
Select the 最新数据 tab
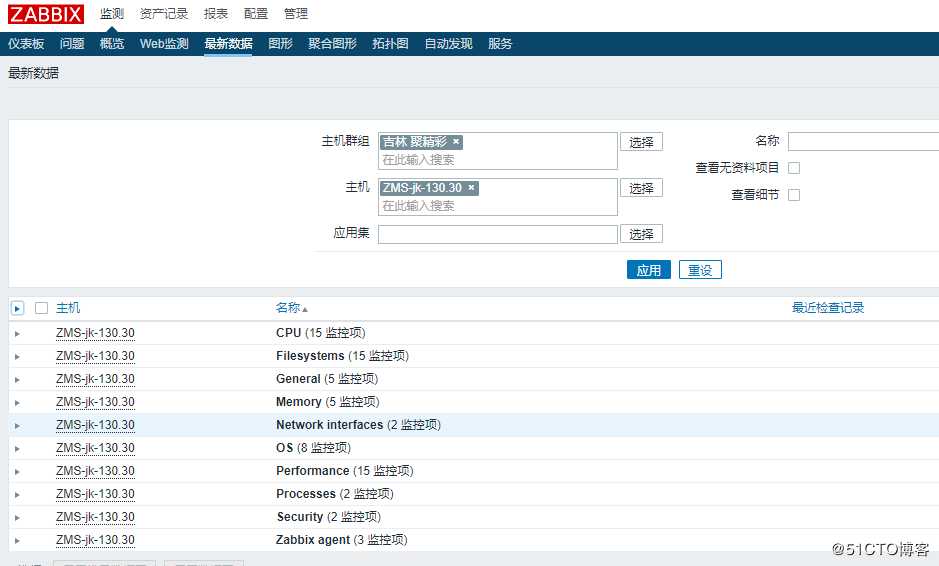click(228, 44)
